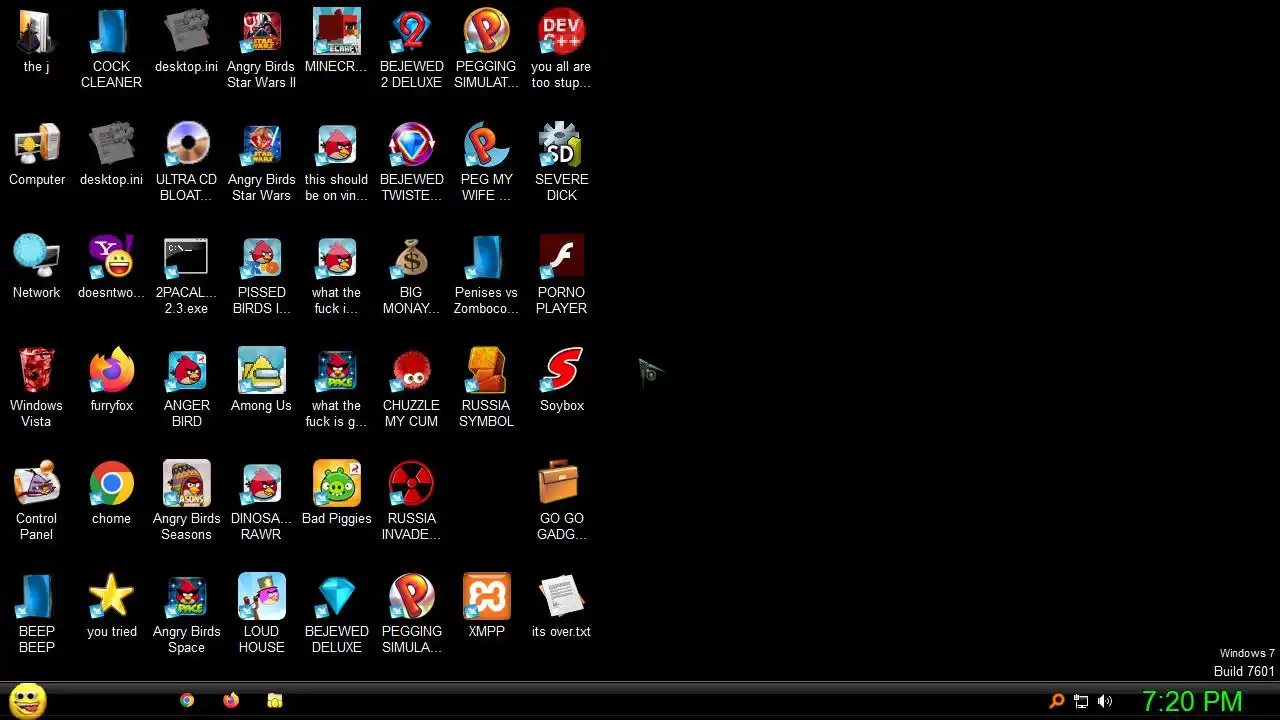Select the GO GO GADG... briefcase icon
This screenshot has width=1280, height=720.
click(x=561, y=484)
